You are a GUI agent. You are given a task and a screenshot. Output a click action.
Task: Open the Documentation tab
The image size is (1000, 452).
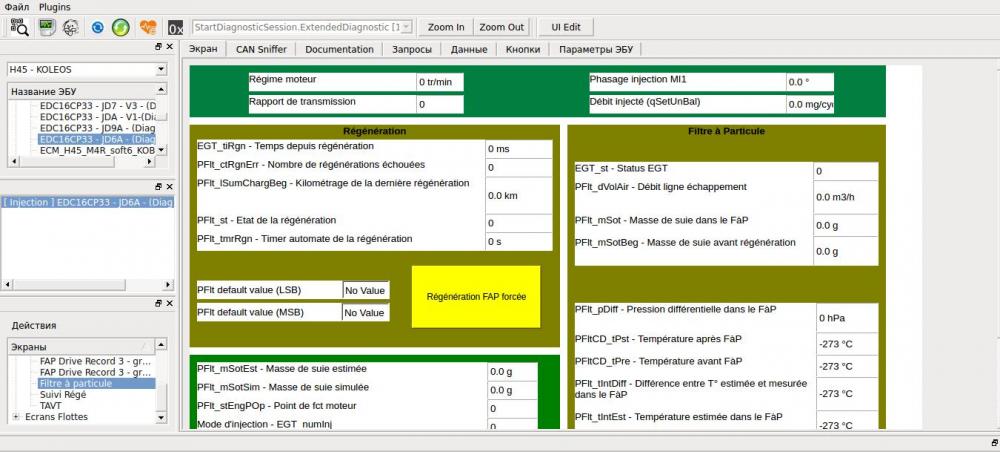point(339,49)
